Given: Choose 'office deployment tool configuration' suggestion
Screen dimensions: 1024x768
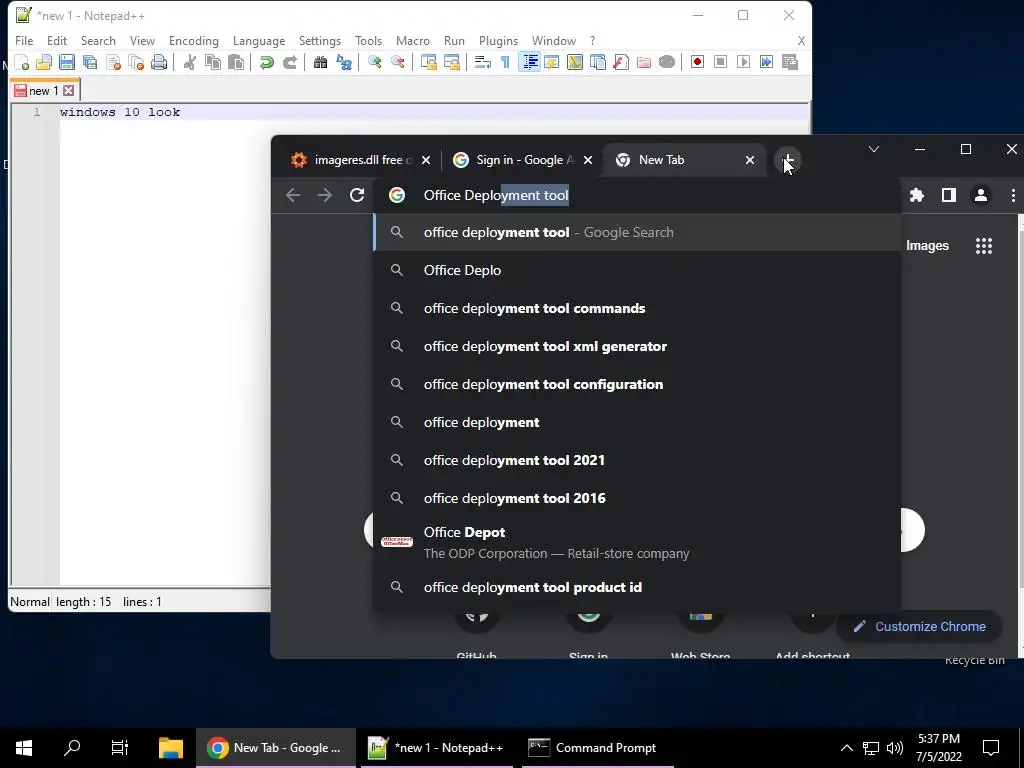Looking at the screenshot, I should 637,384.
